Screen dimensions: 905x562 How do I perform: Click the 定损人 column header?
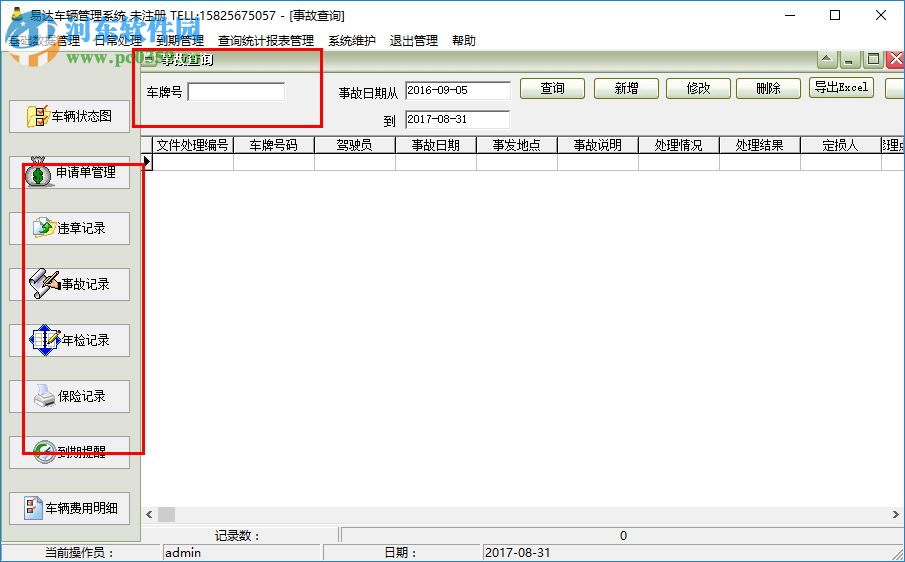pyautogui.click(x=840, y=145)
